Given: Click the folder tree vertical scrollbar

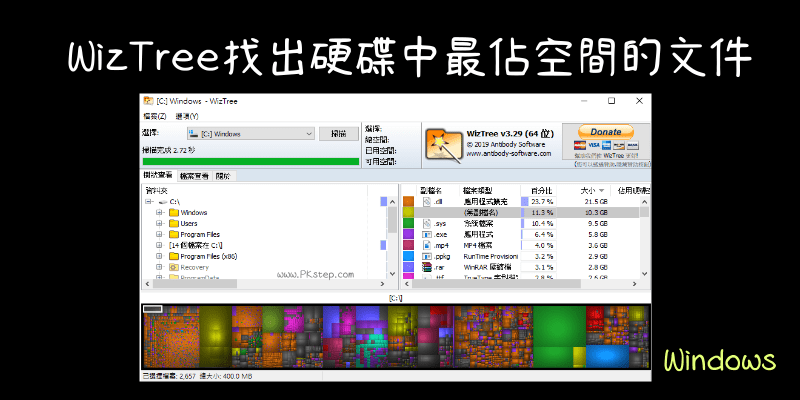Looking at the screenshot, I should [392, 237].
